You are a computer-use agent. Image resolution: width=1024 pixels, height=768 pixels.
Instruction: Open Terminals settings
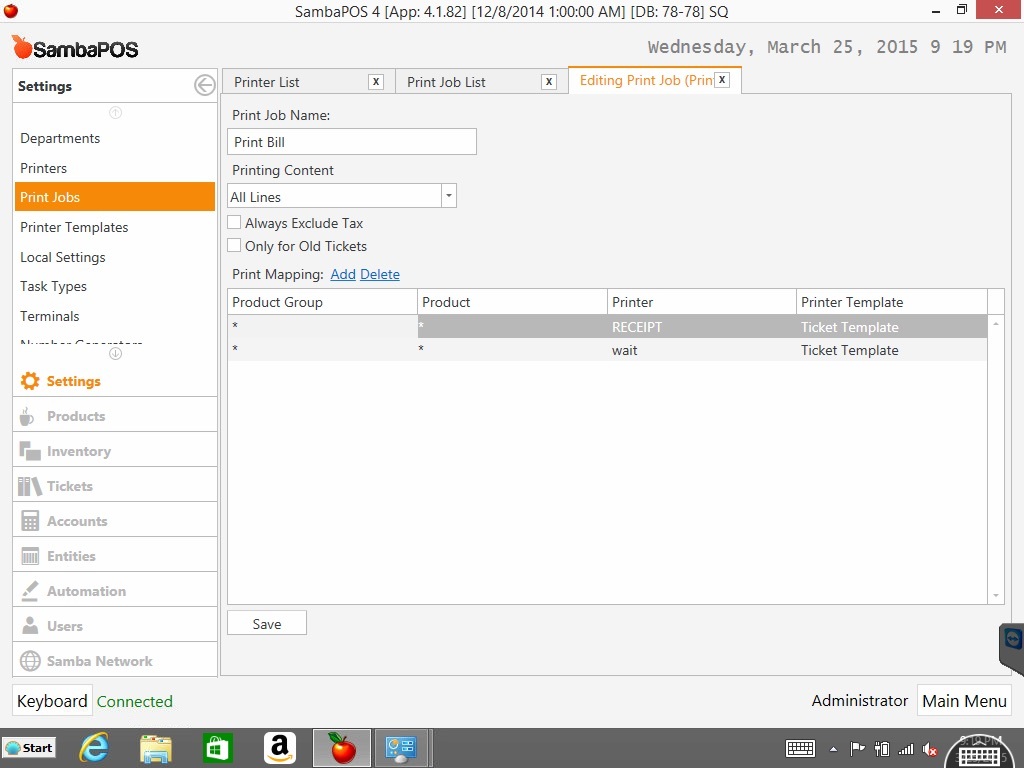pos(50,316)
